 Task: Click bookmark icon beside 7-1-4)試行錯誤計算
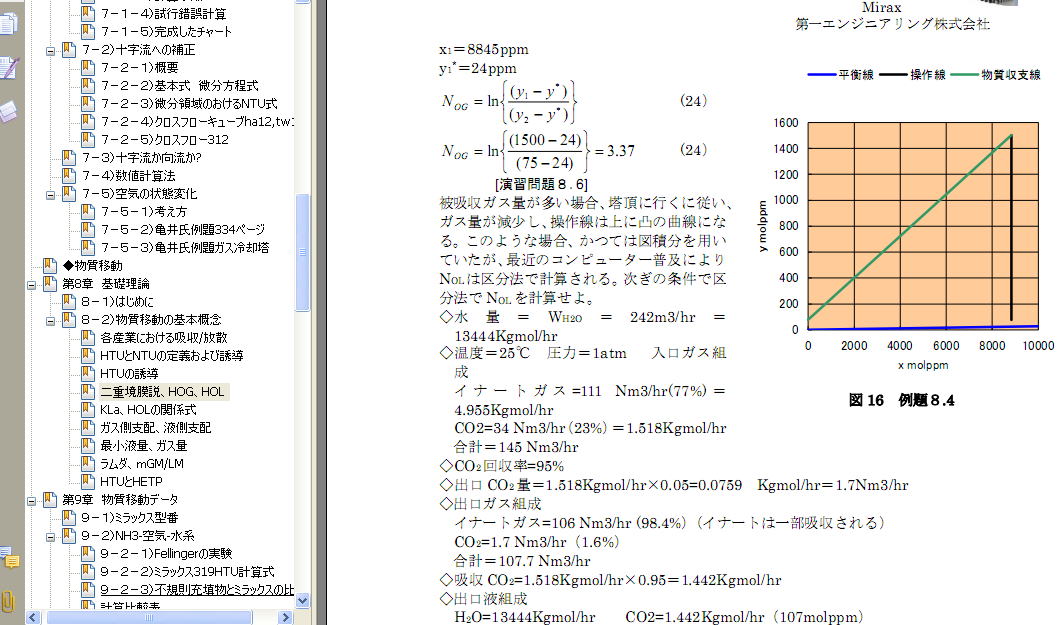88,13
